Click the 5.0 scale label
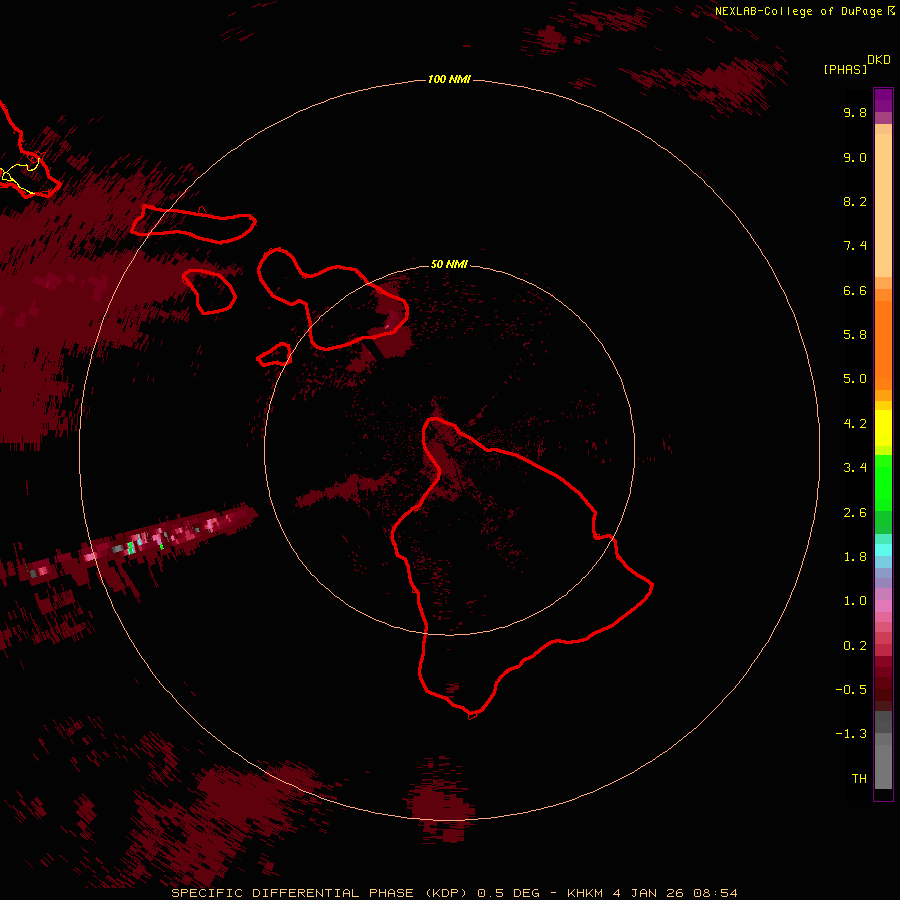Viewport: 900px width, 900px height. point(855,379)
